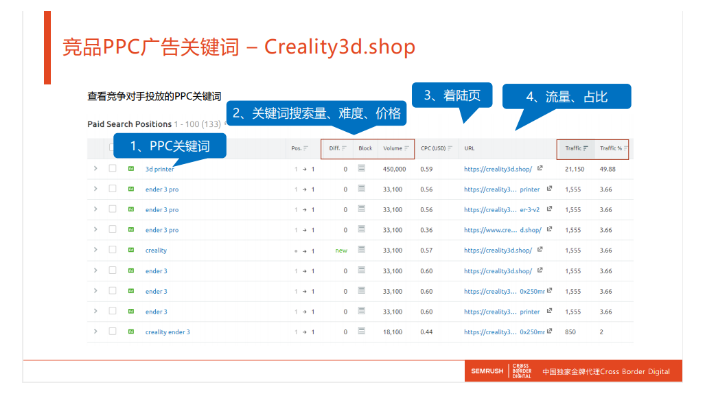The image size is (703, 403).
Task: Click SERP block icon in creality keyword row
Action: [x=361, y=250]
